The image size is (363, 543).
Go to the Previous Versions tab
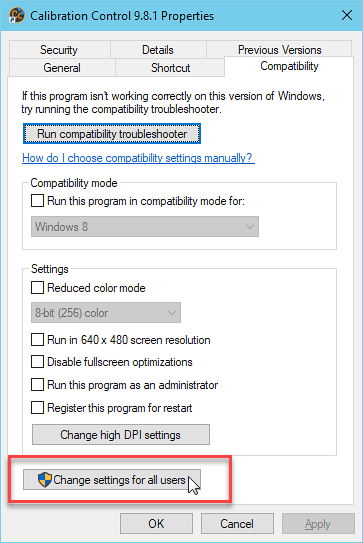280,50
